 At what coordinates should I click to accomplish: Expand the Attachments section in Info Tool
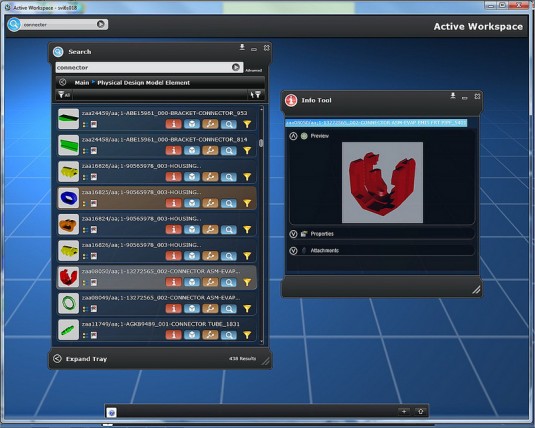[293, 251]
